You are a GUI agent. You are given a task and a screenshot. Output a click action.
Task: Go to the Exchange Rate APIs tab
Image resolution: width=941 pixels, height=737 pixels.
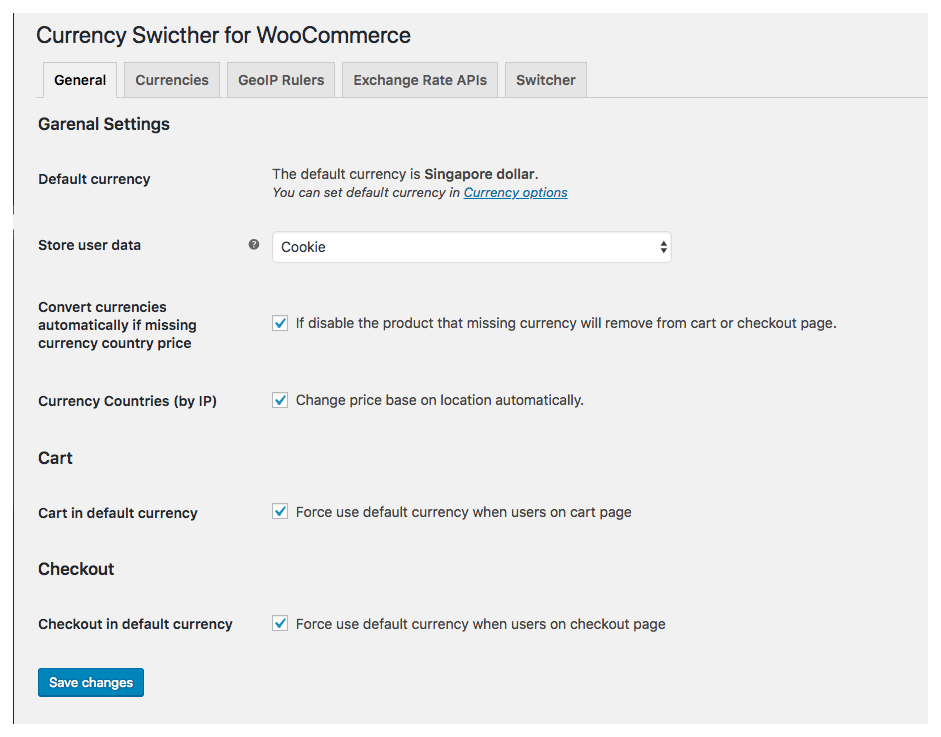419,80
